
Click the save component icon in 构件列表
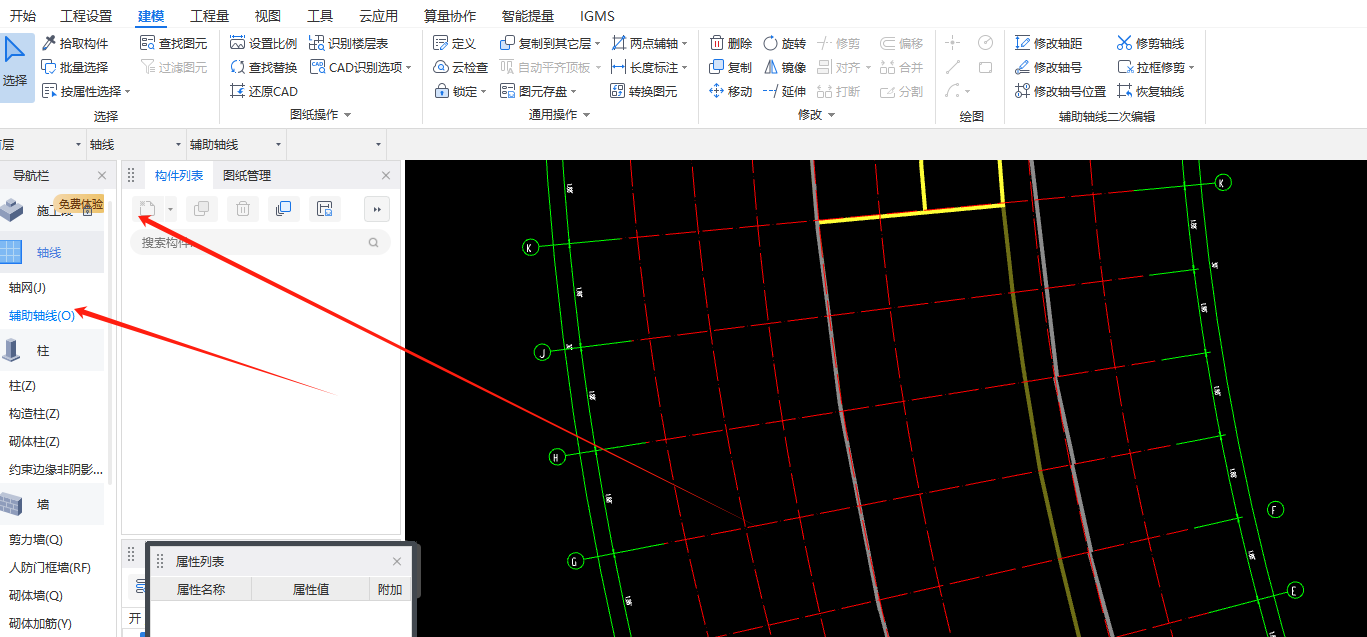[324, 209]
